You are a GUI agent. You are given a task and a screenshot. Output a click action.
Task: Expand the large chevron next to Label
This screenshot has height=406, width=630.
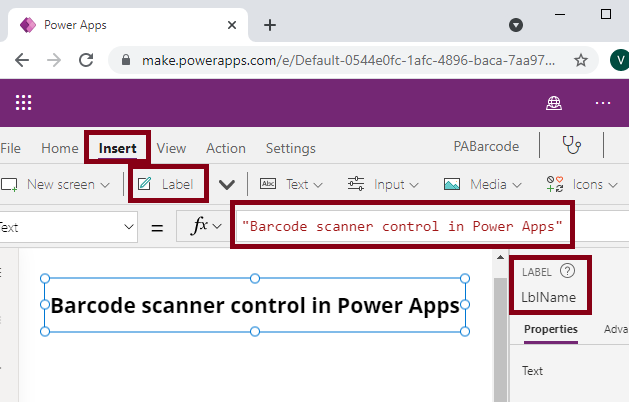[x=227, y=185]
